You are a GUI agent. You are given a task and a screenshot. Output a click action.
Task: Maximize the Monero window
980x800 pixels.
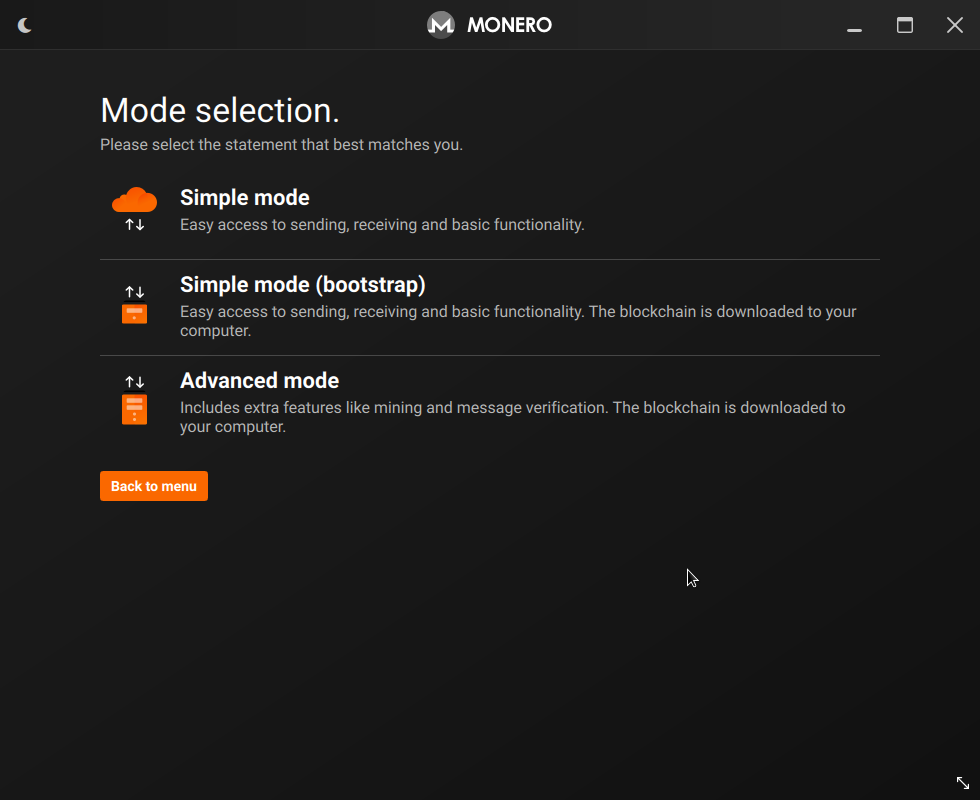click(905, 25)
